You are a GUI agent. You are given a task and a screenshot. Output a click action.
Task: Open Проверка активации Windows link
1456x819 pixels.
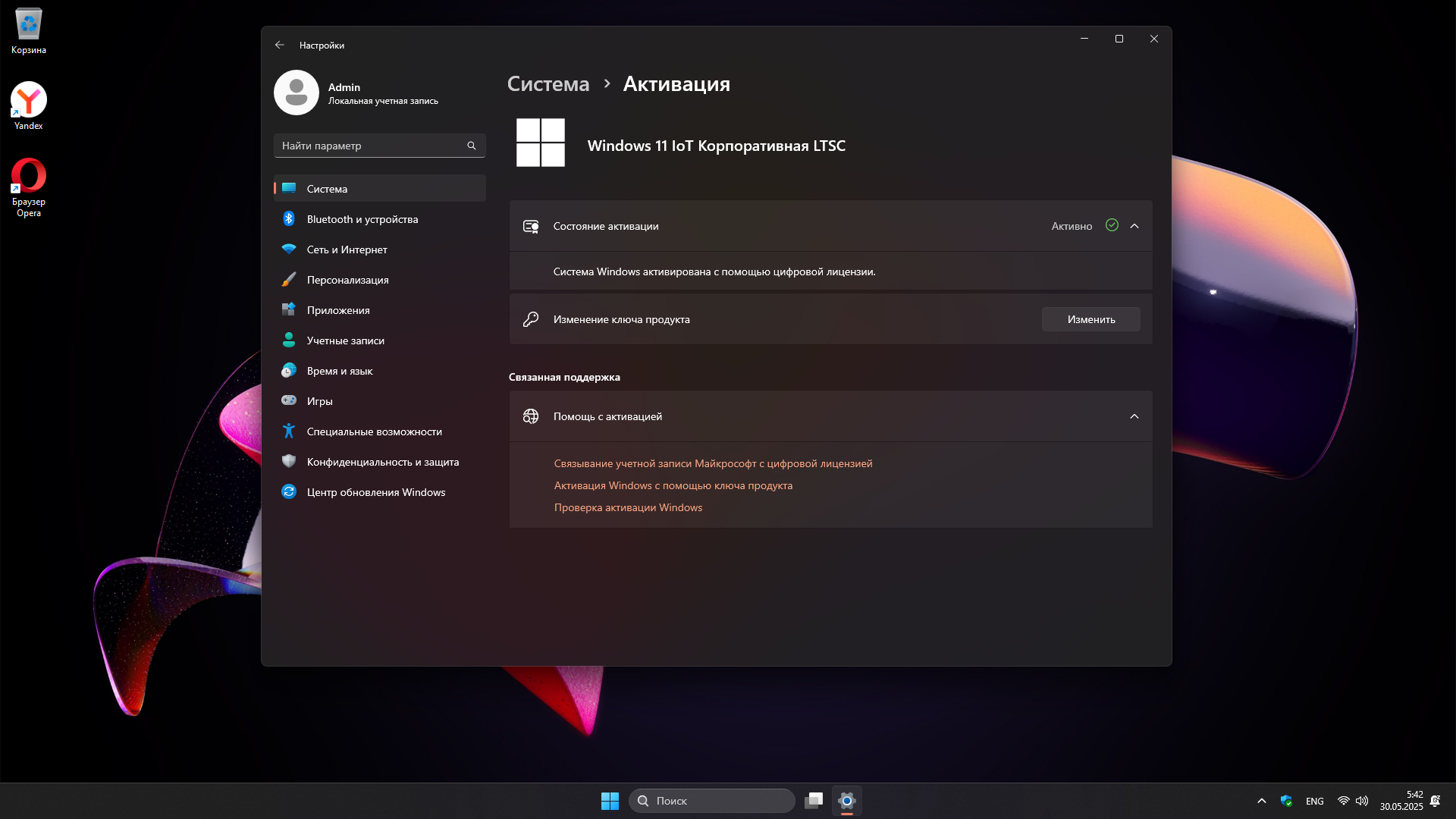click(628, 507)
